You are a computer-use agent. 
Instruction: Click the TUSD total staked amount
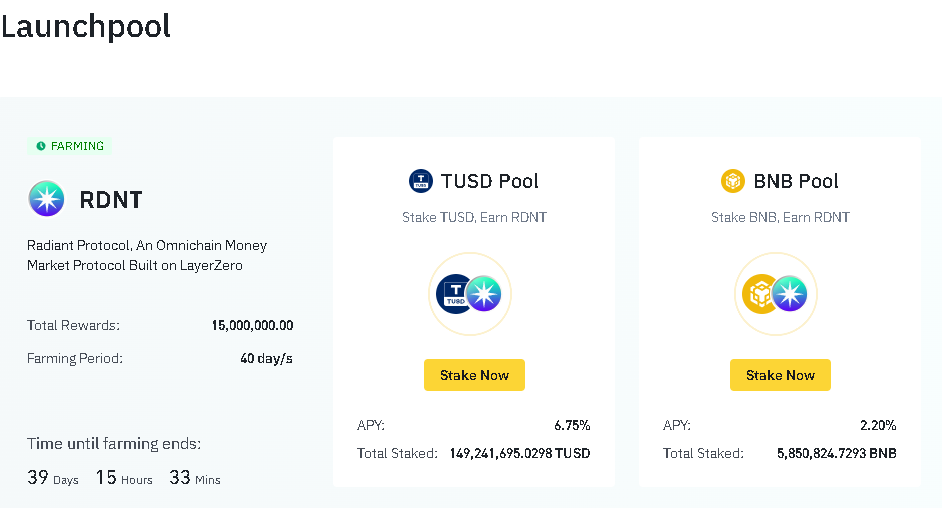520,453
